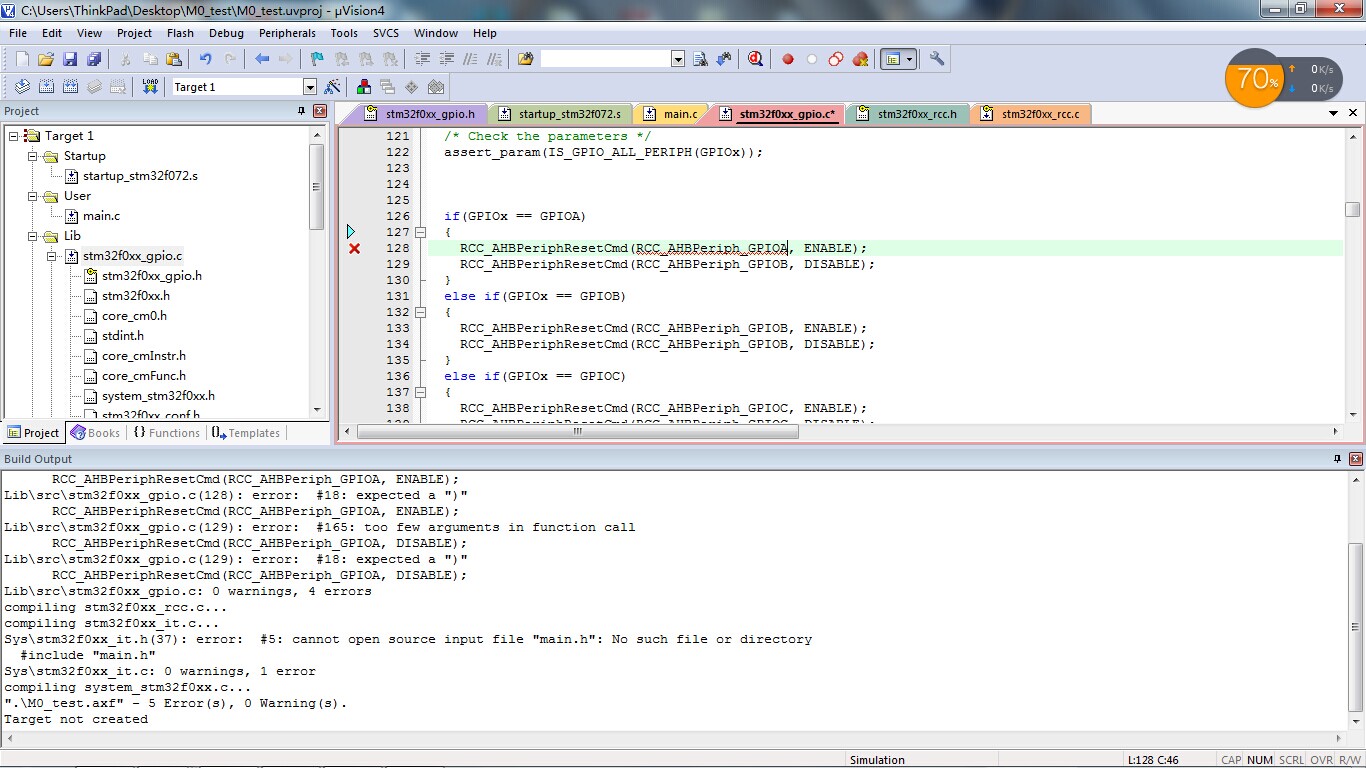Pin the Build Output panel

click(x=1337, y=459)
